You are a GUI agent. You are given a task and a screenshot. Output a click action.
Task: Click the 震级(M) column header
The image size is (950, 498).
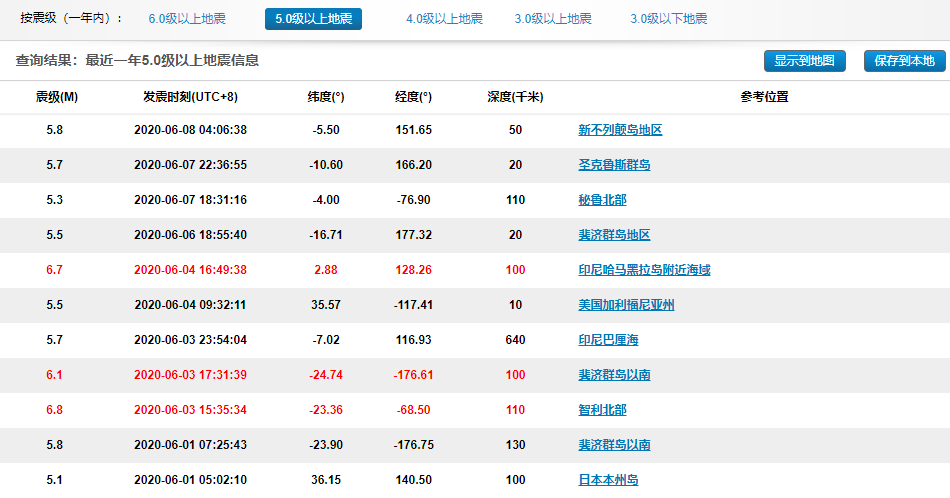(x=56, y=97)
